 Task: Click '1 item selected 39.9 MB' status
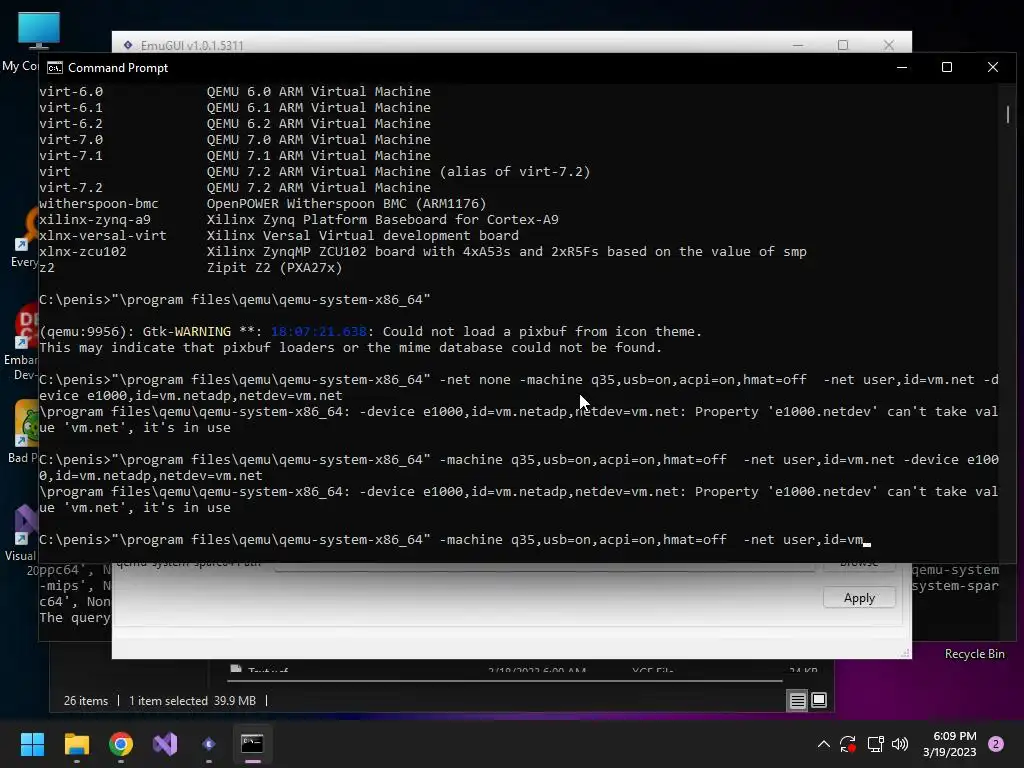(192, 701)
